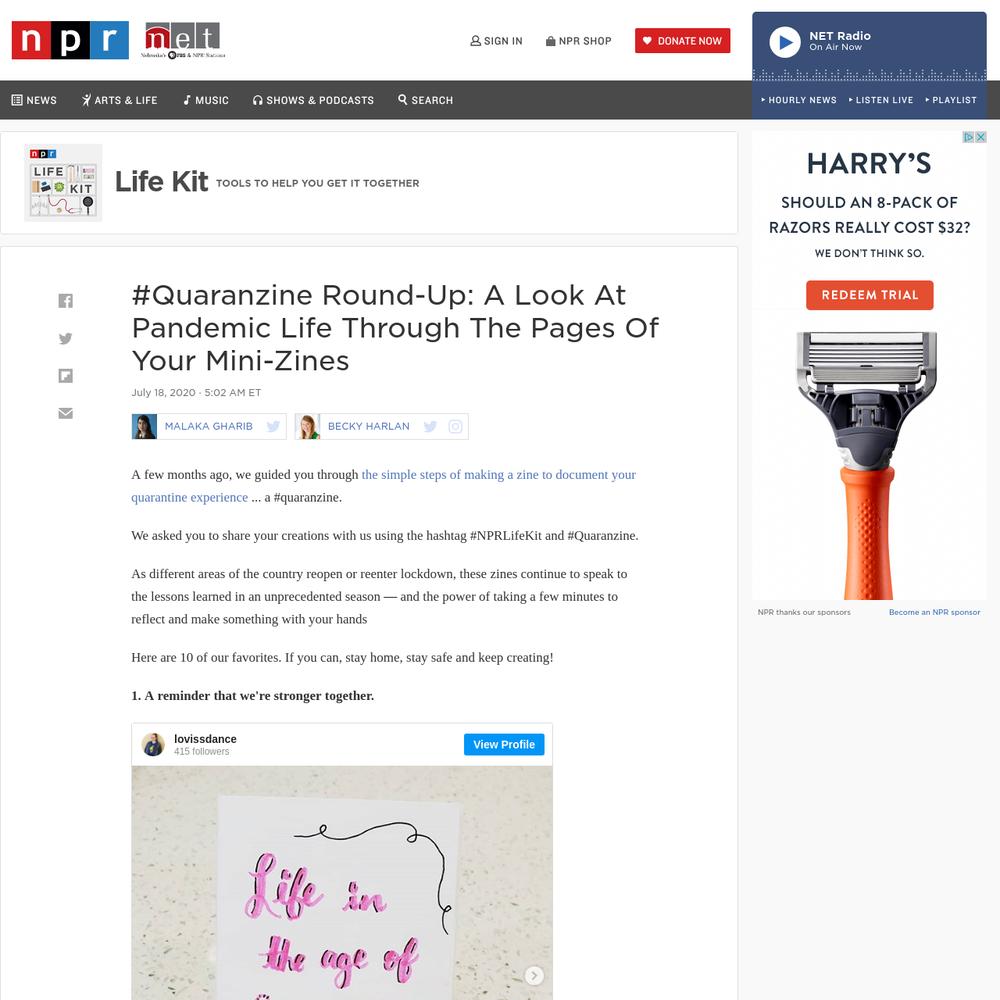The image size is (1000, 1000).
Task: Expand the Listen Live option
Action: click(881, 100)
